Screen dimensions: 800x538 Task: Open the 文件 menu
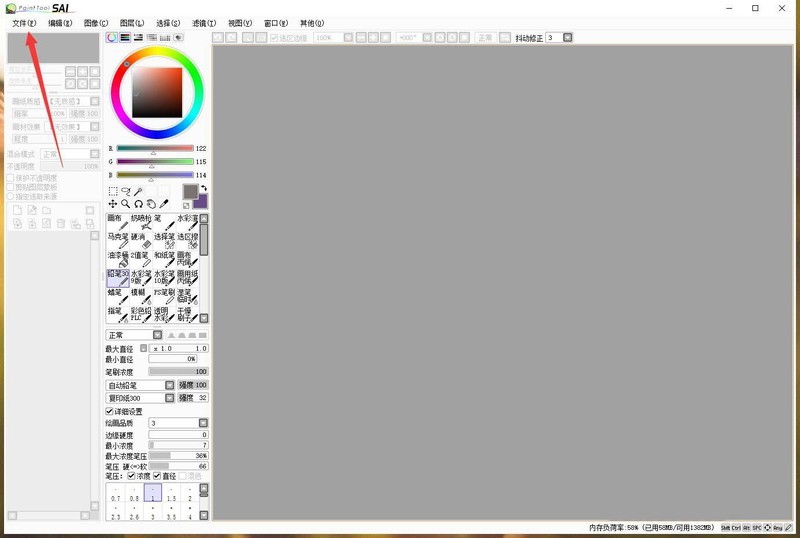[24, 23]
